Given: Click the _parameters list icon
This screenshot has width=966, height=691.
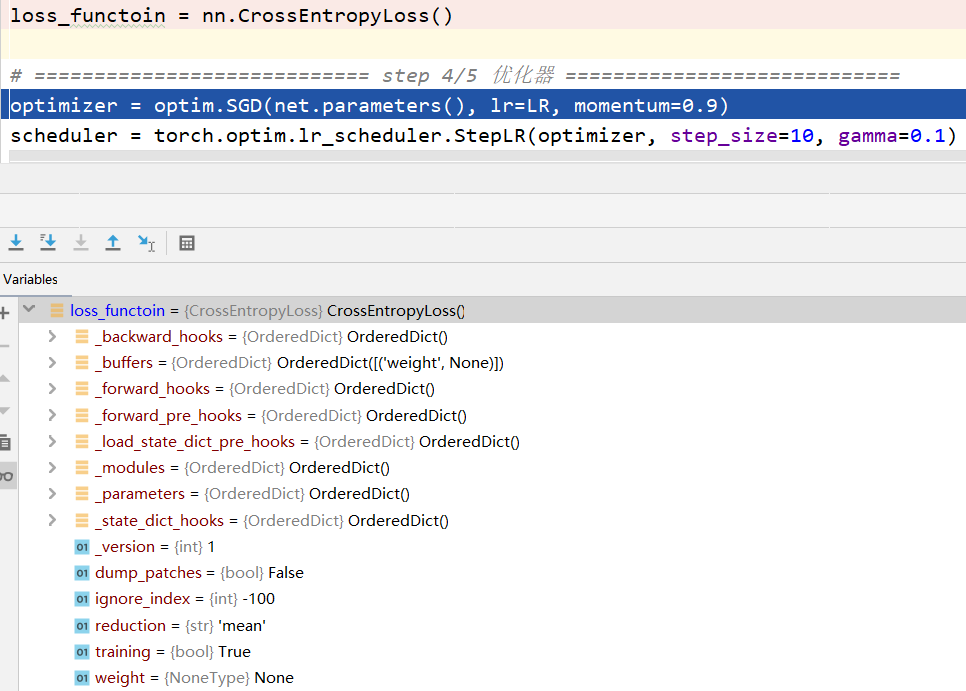Looking at the screenshot, I should pos(82,493).
